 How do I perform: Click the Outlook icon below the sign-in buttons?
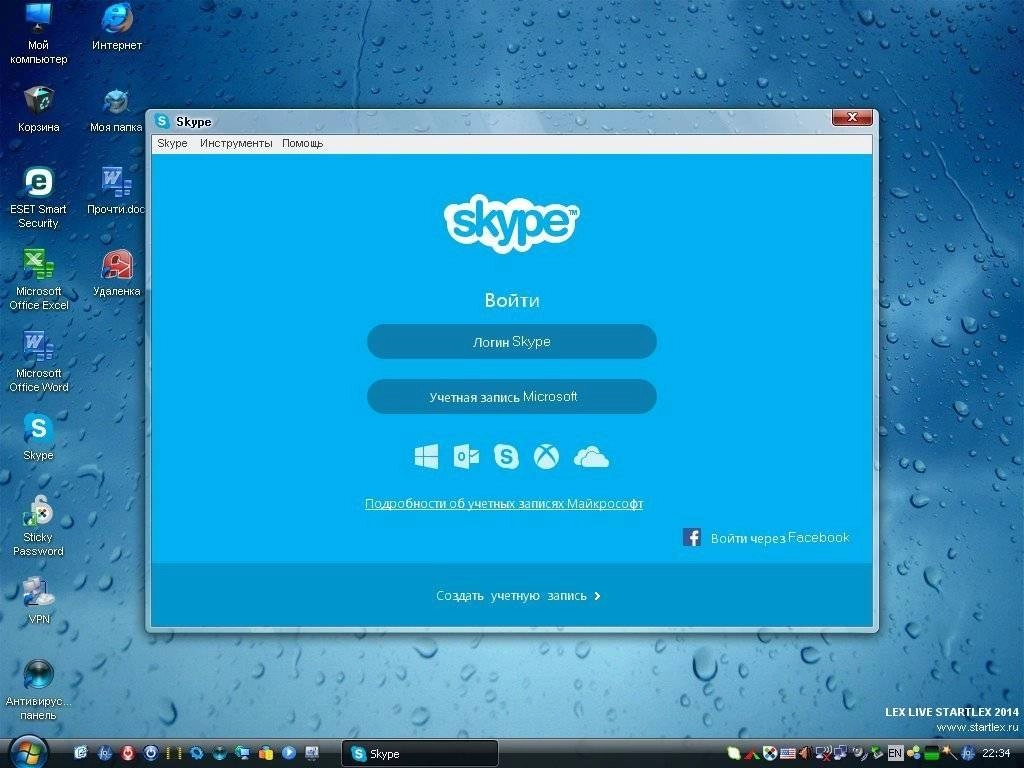pyautogui.click(x=466, y=456)
